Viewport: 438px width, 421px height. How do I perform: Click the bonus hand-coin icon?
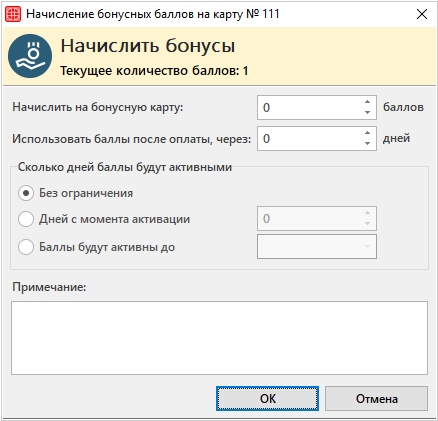30,56
